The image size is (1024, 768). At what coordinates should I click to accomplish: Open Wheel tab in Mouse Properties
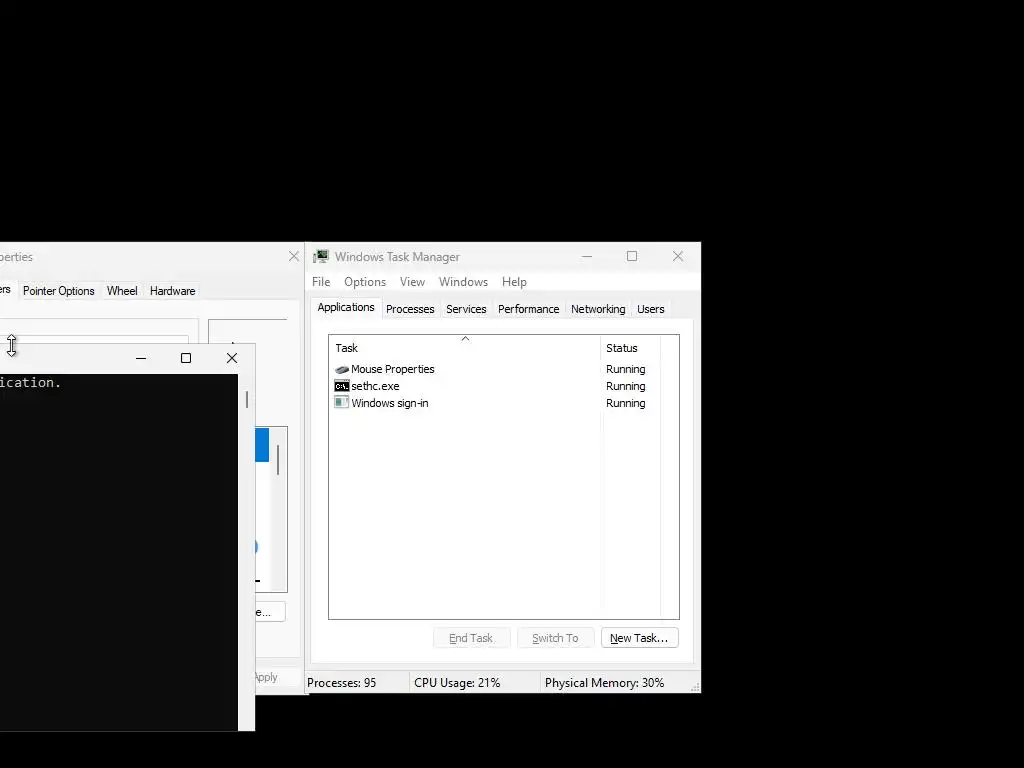(x=122, y=291)
